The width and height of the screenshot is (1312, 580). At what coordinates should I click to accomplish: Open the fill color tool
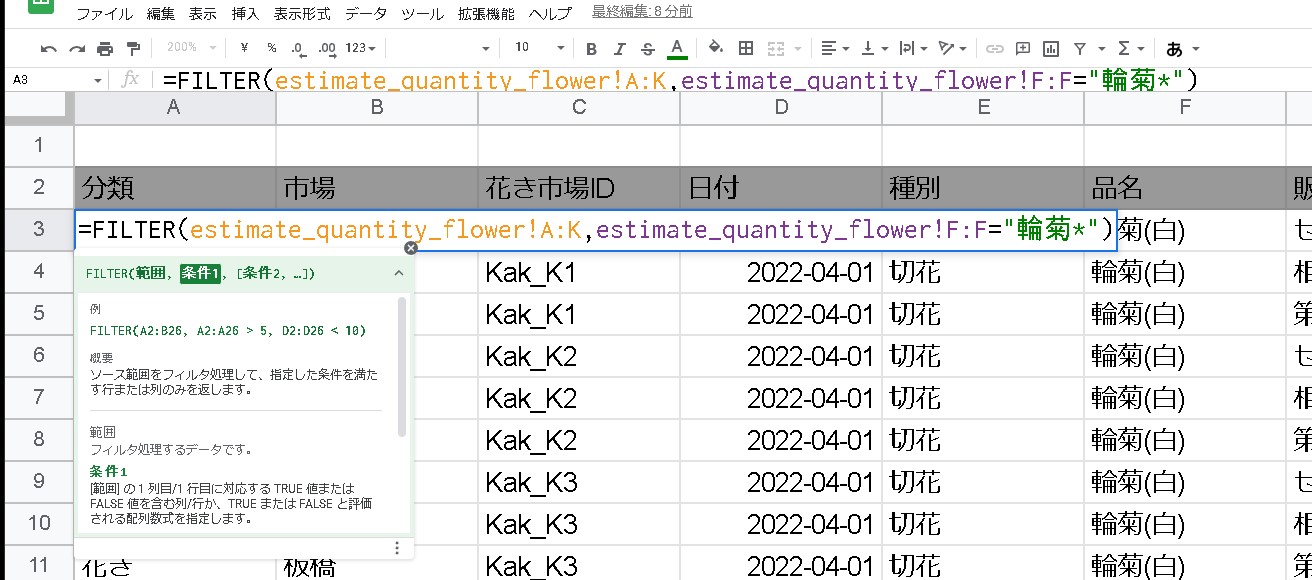click(x=714, y=47)
